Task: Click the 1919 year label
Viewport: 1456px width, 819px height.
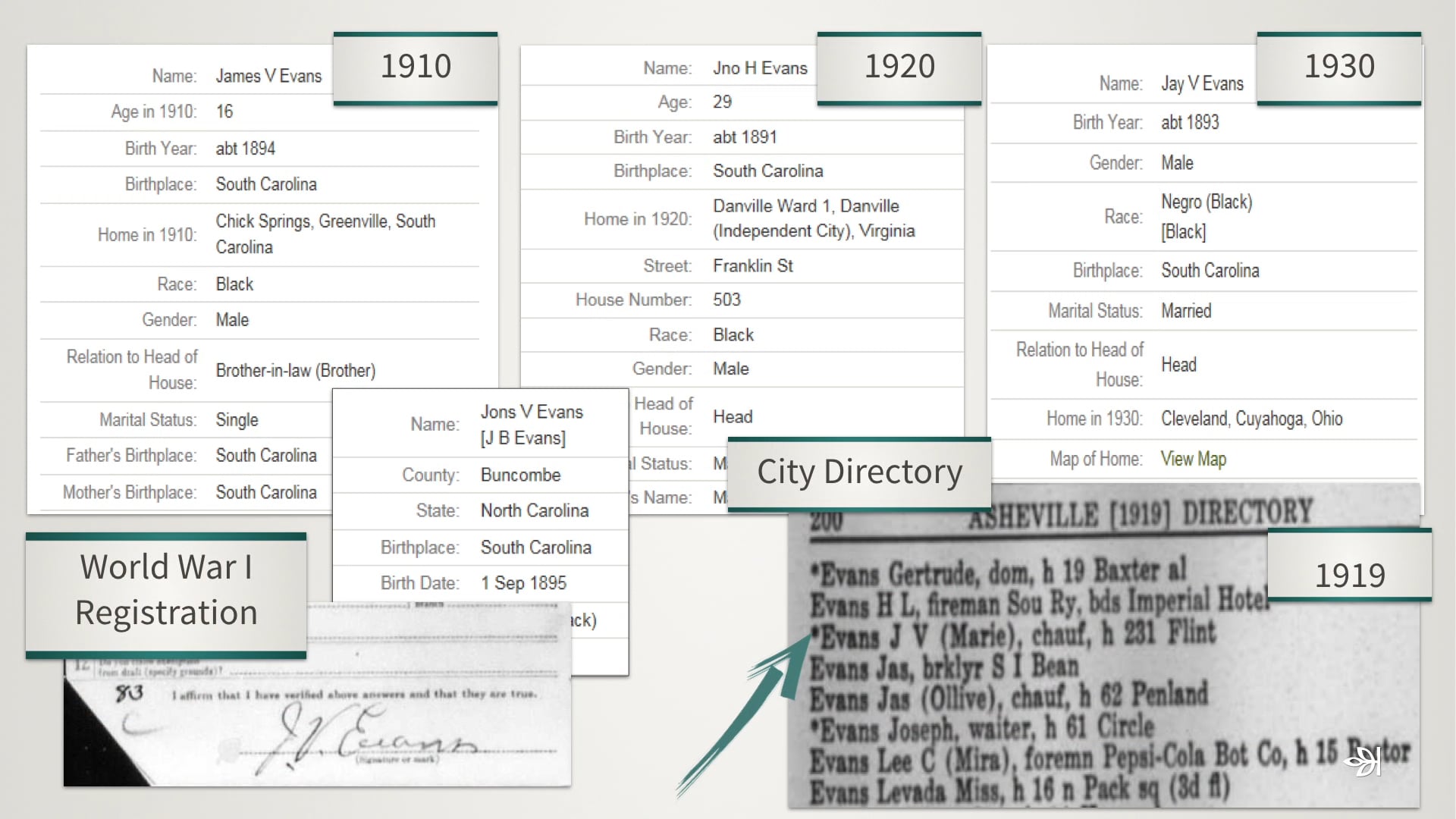Action: 1349,576
